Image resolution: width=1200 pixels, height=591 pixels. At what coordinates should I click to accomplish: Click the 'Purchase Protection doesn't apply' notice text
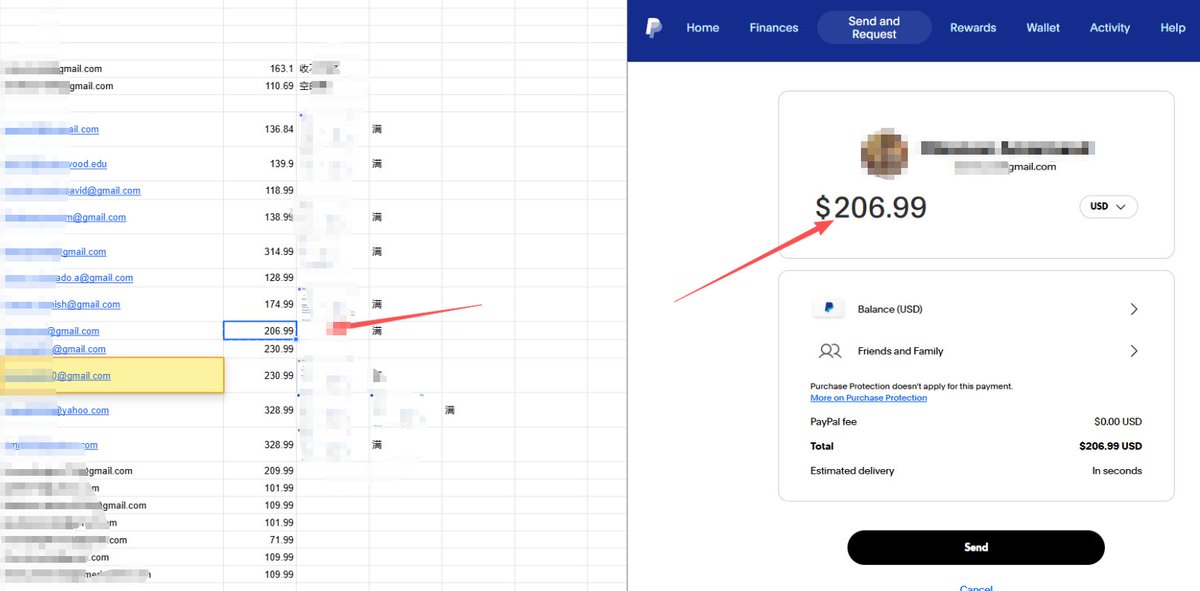(911, 386)
